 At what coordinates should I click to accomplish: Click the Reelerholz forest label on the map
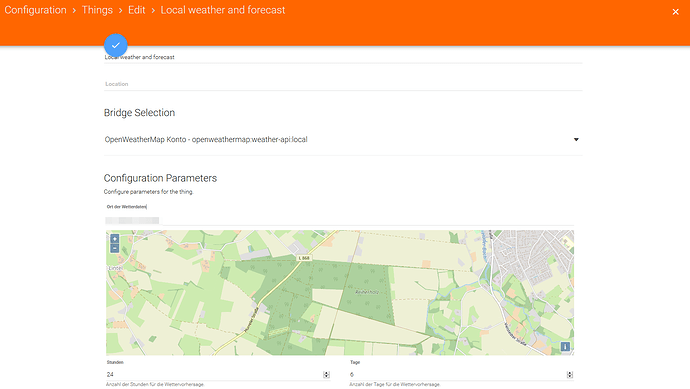tap(367, 292)
